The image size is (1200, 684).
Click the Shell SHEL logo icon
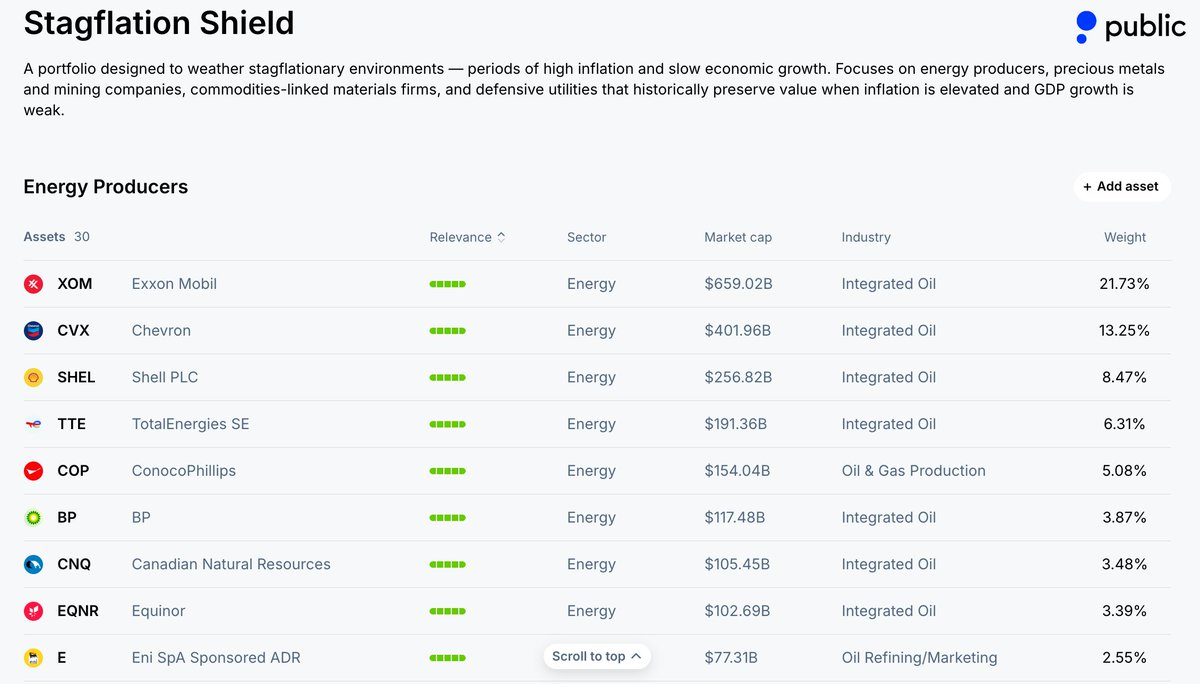(33, 378)
